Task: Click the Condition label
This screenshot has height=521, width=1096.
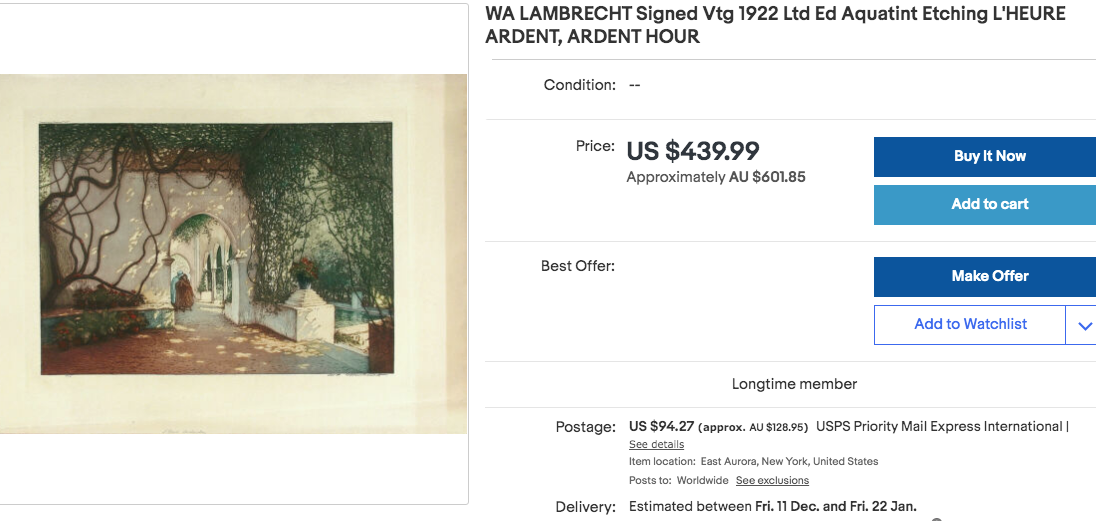Action: point(579,85)
